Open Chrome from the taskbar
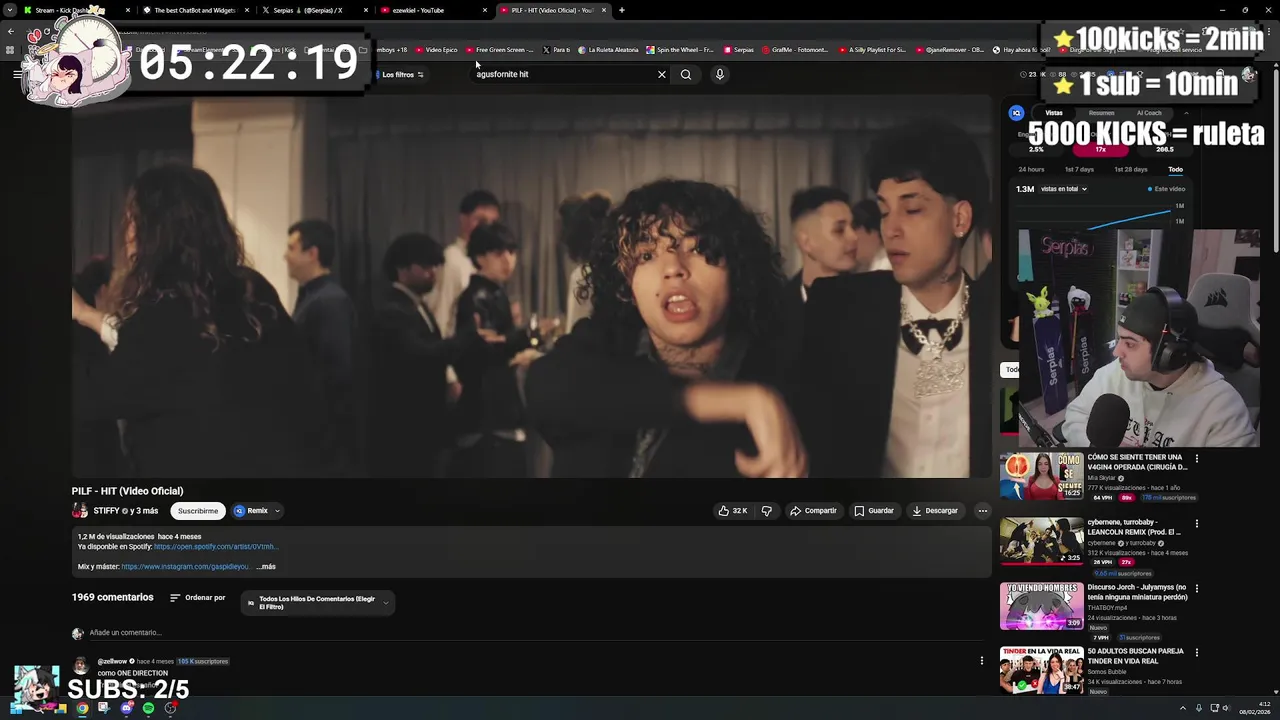The image size is (1280, 720). click(82, 708)
